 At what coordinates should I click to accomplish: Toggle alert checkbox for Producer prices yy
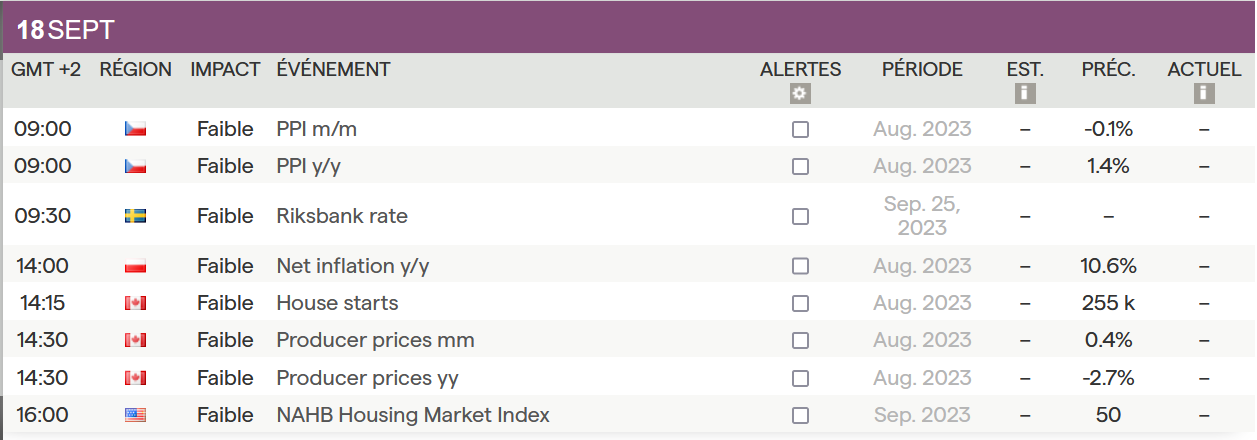click(x=800, y=378)
